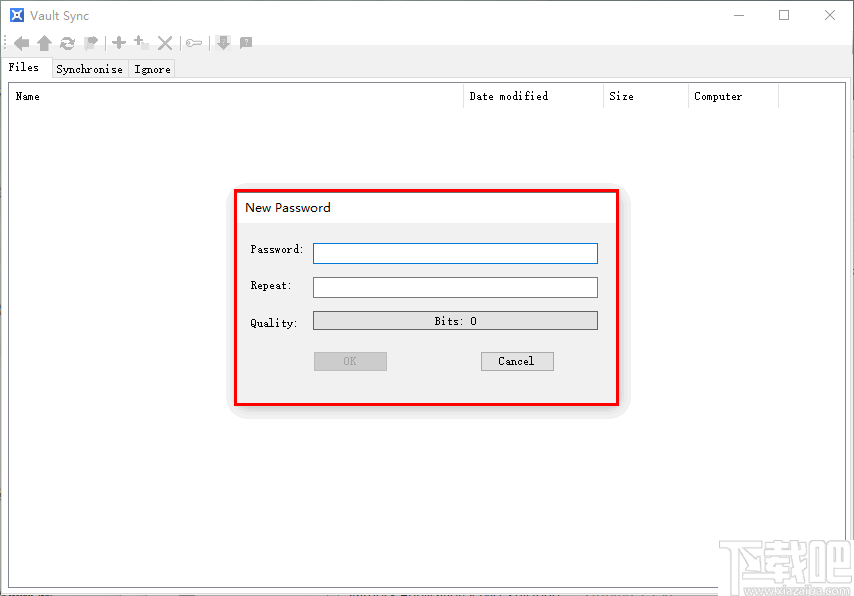Viewport: 854px width, 596px height.
Task: Click the X delete toolbar icon
Action: (x=164, y=43)
